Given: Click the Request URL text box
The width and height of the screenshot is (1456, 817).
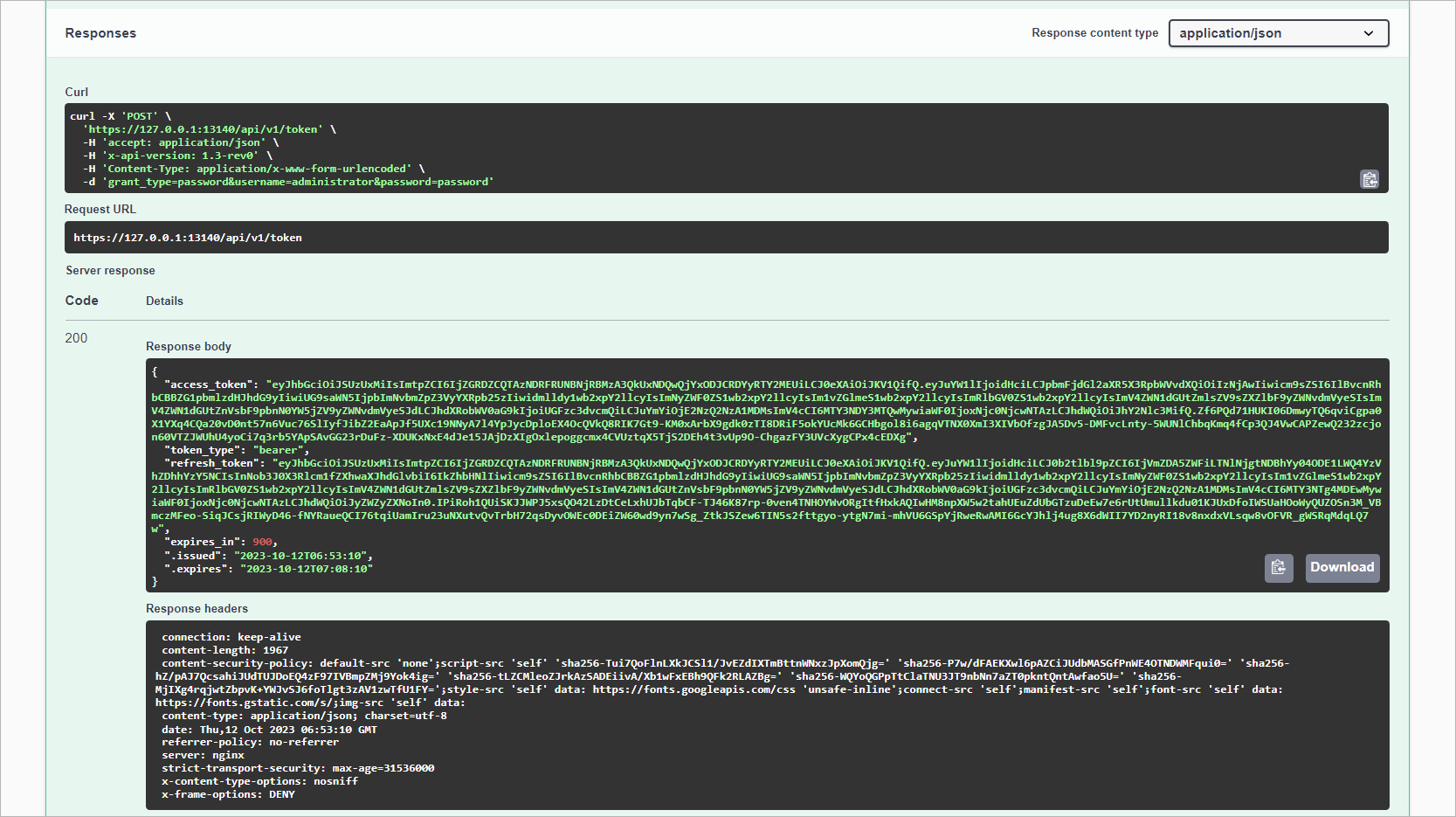Looking at the screenshot, I should tap(726, 238).
